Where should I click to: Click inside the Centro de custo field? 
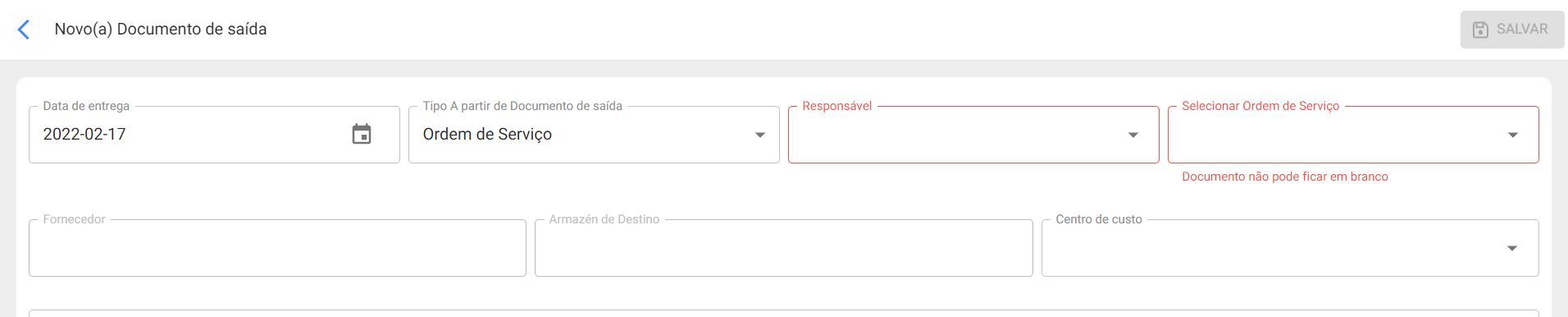1290,248
